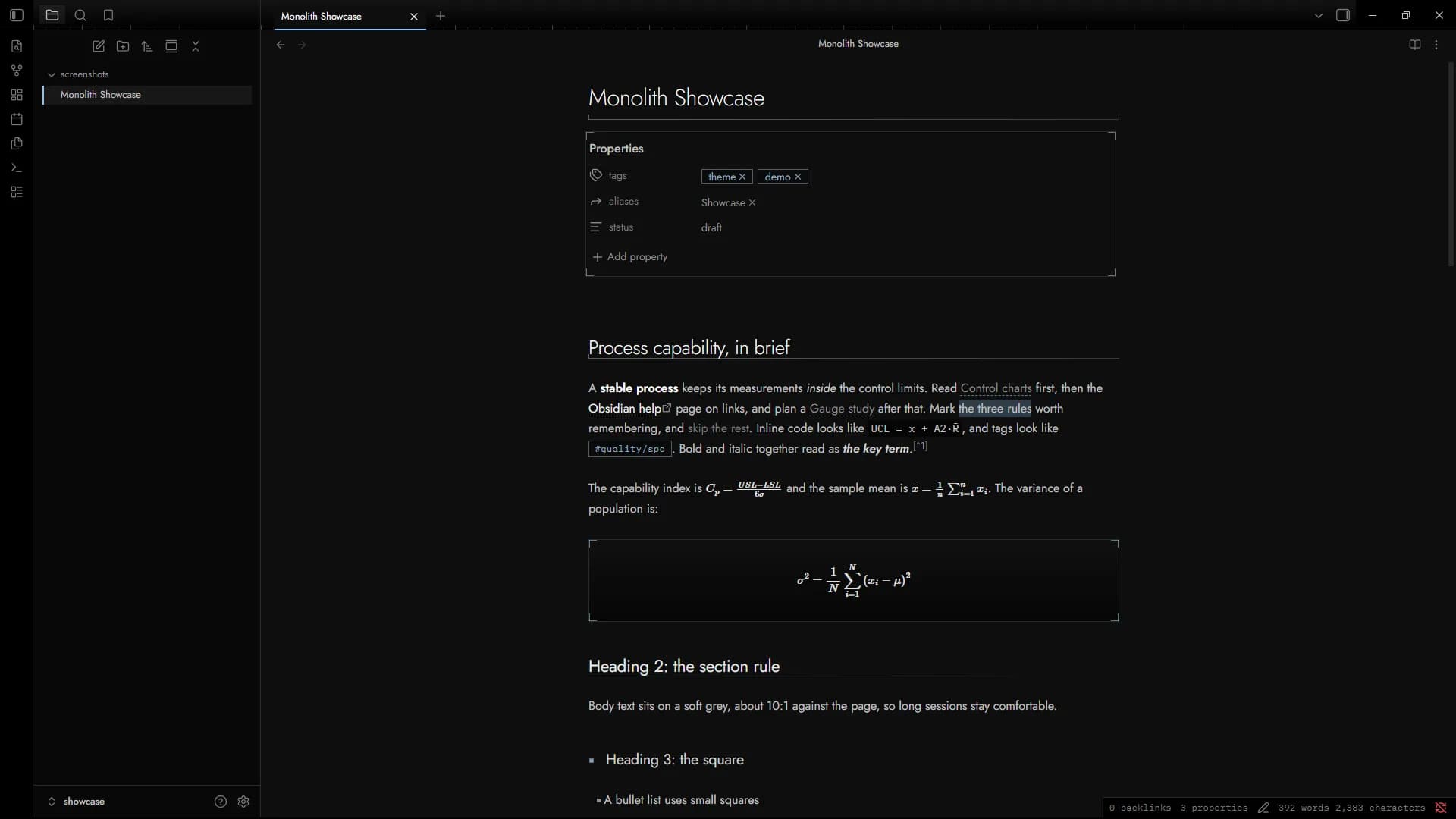Open canvas icon in ribbon

17,95
